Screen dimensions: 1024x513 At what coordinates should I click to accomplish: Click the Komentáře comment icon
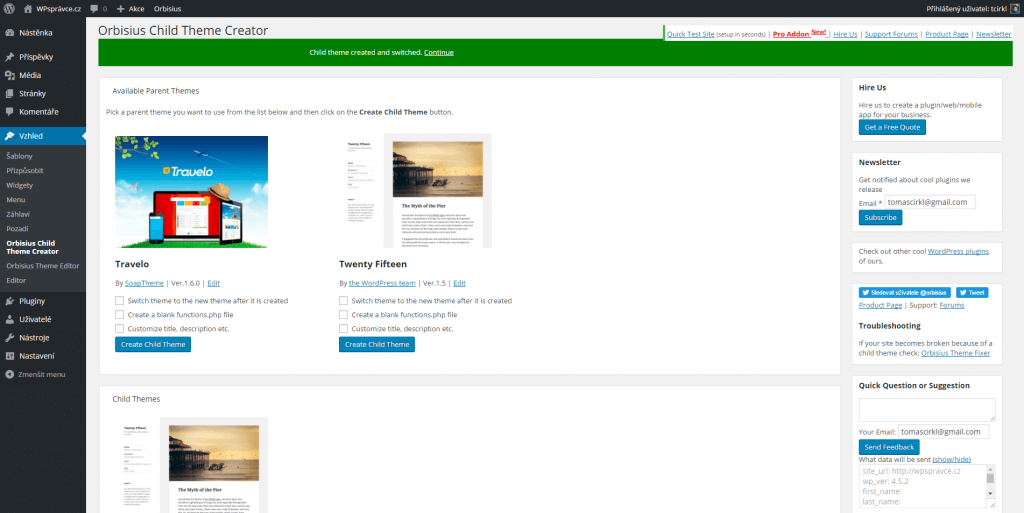pos(9,112)
